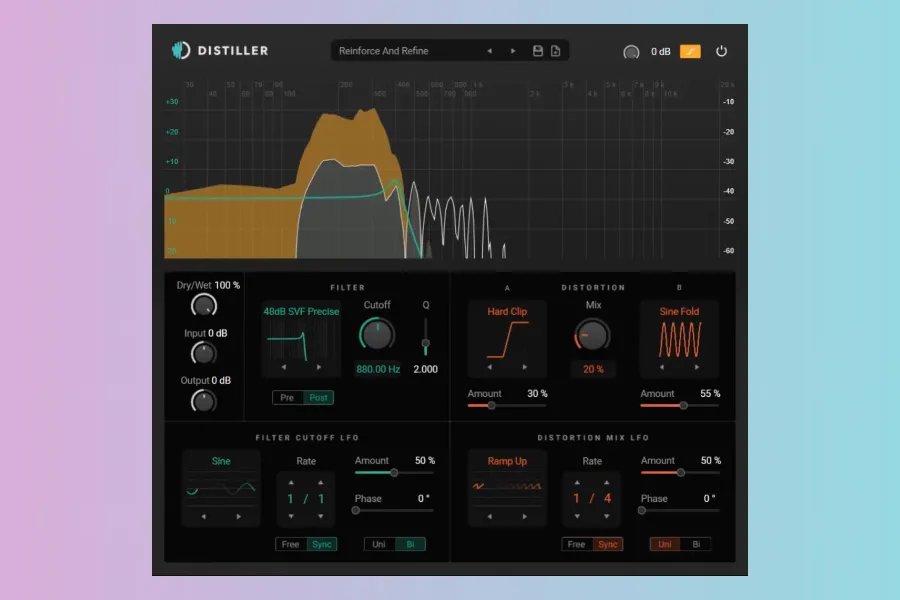
Task: Click the distortion LFO Amount slider handle
Action: pyautogui.click(x=681, y=473)
